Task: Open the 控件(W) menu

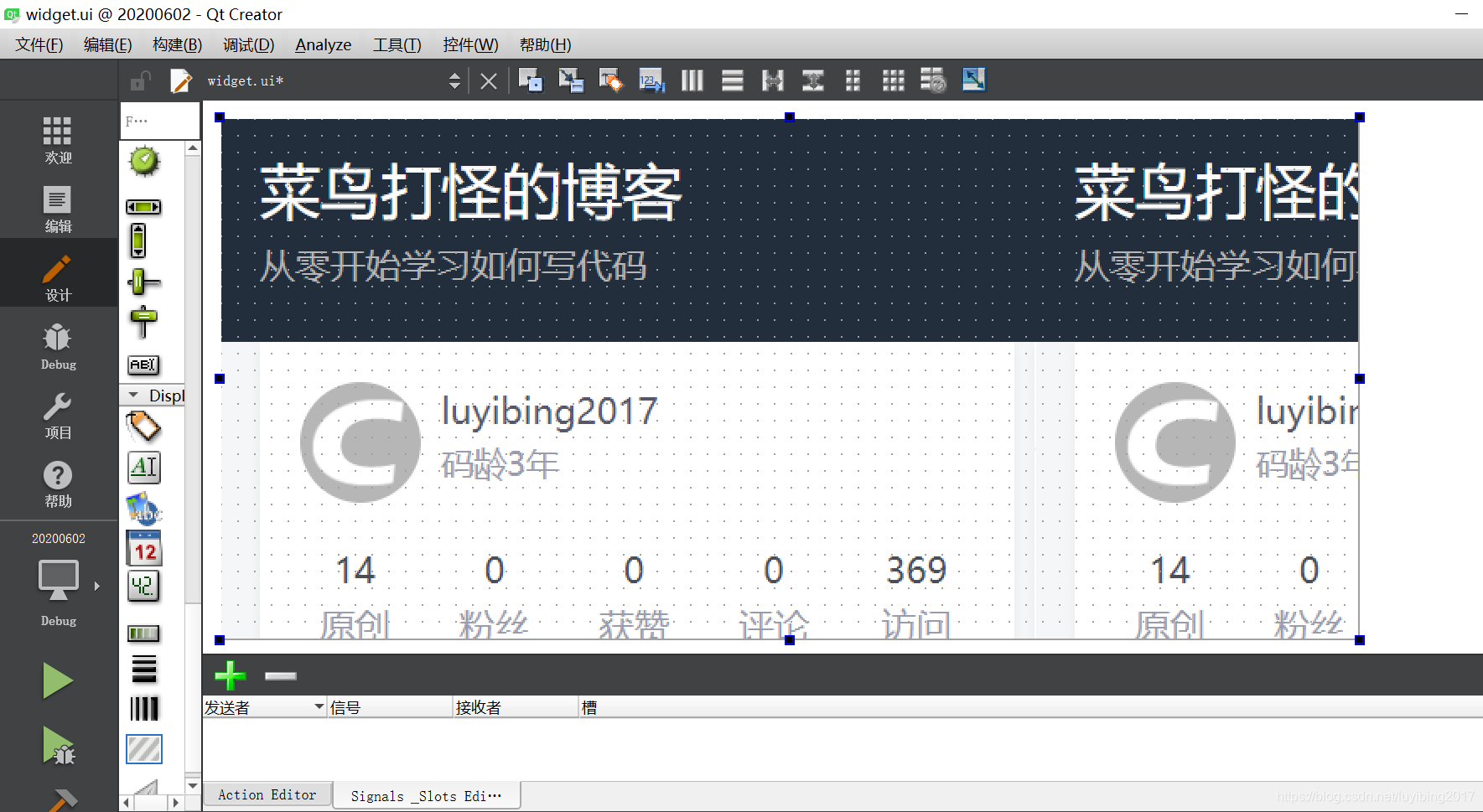Action: pos(470,44)
